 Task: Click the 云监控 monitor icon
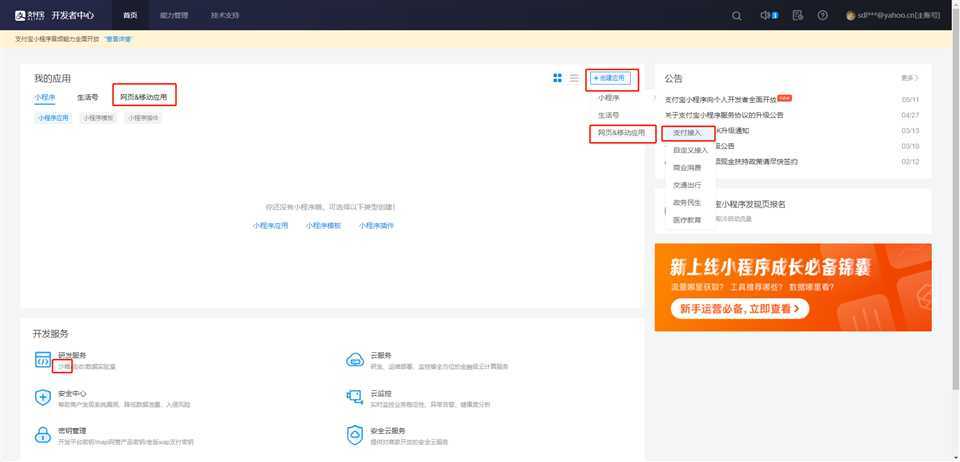coord(355,397)
